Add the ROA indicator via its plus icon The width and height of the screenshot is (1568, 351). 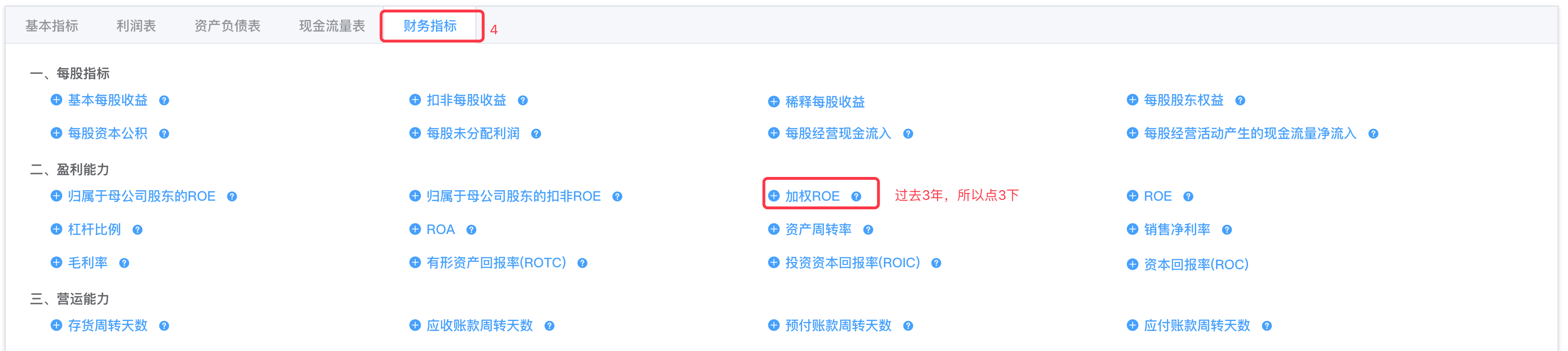[x=415, y=229]
